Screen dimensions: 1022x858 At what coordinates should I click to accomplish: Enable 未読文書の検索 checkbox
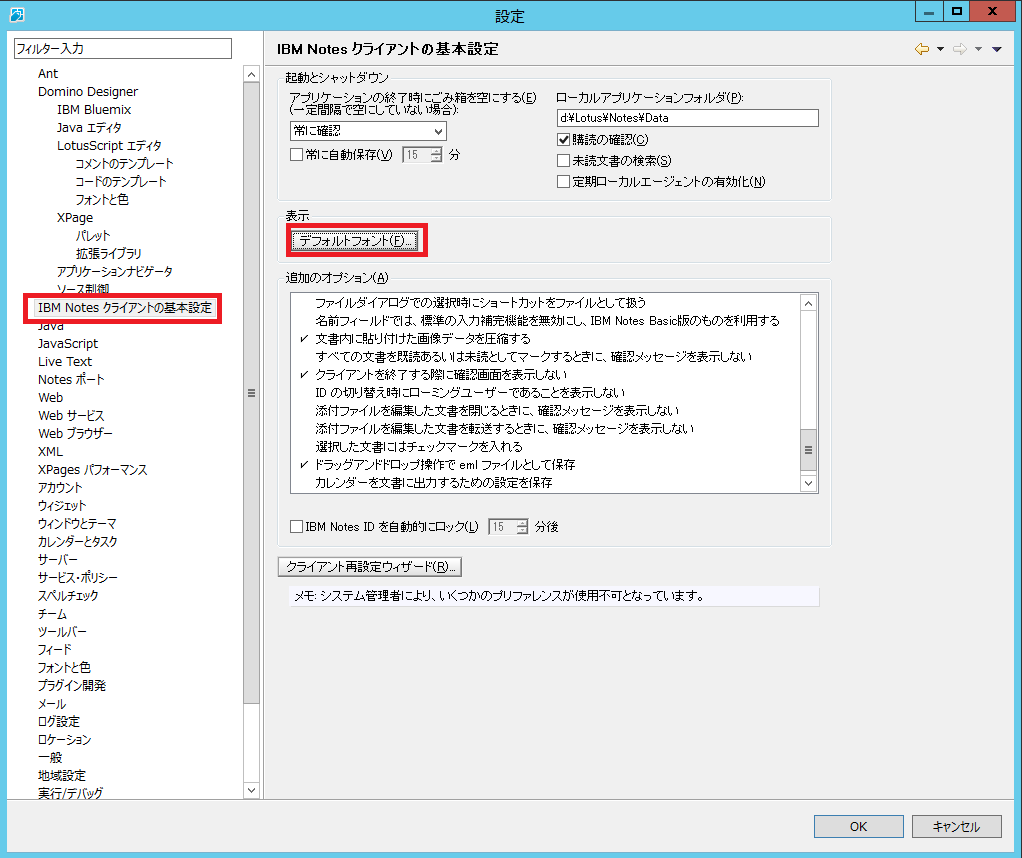[x=564, y=160]
